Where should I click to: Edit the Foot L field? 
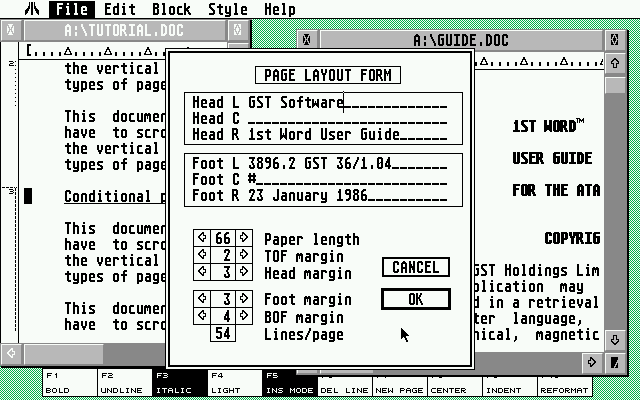click(347, 164)
